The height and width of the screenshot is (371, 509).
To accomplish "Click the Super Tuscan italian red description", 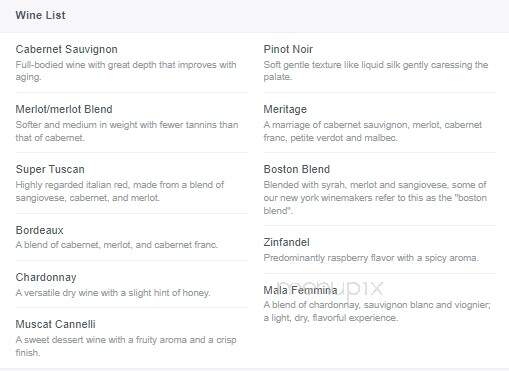I will click(x=120, y=191).
